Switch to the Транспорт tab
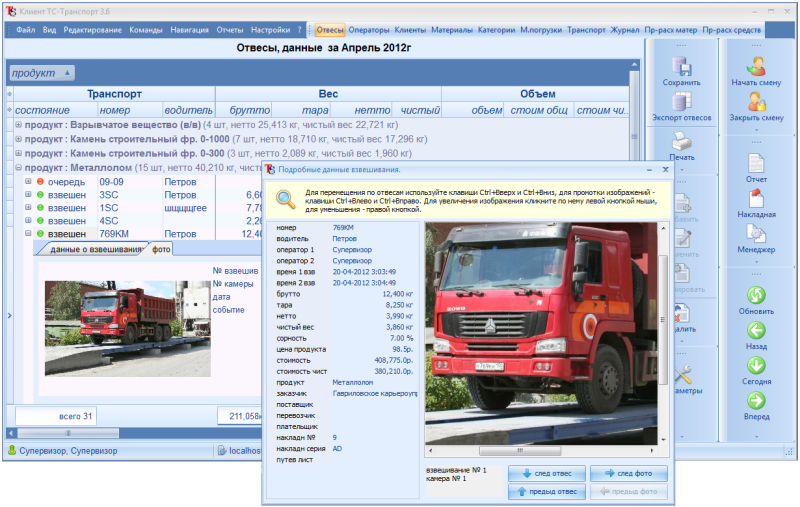This screenshot has width=800, height=507. [x=586, y=30]
